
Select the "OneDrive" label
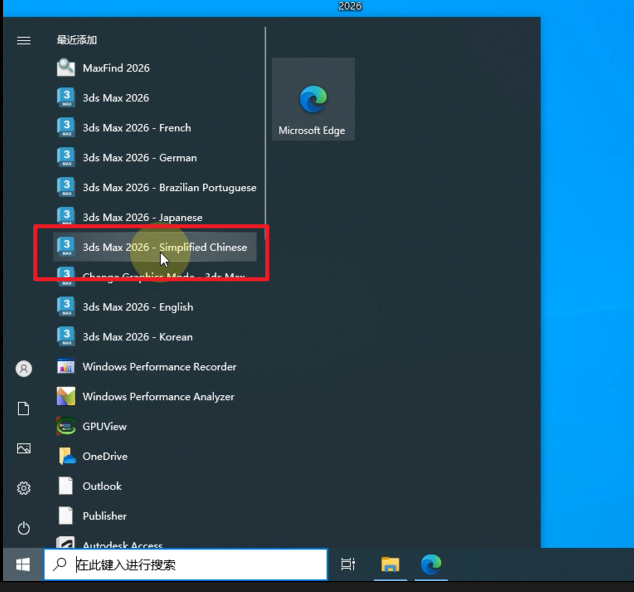105,456
